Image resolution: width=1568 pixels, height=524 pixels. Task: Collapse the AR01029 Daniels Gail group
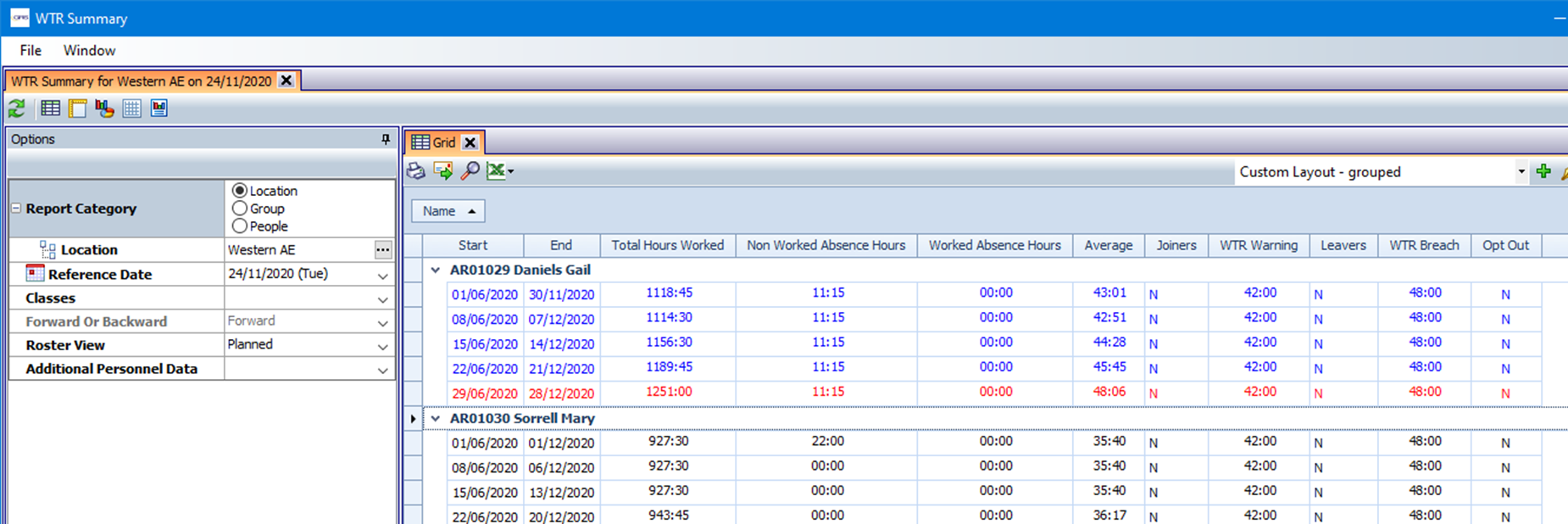[436, 270]
